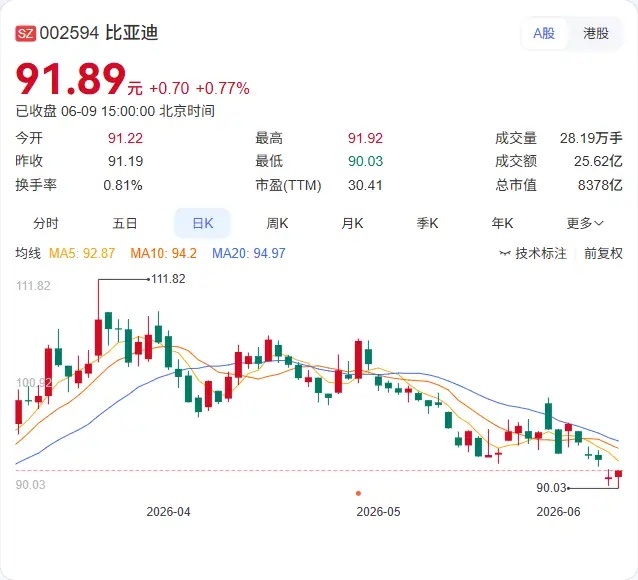Select the 年K chart tab
The height and width of the screenshot is (580, 638).
503,223
